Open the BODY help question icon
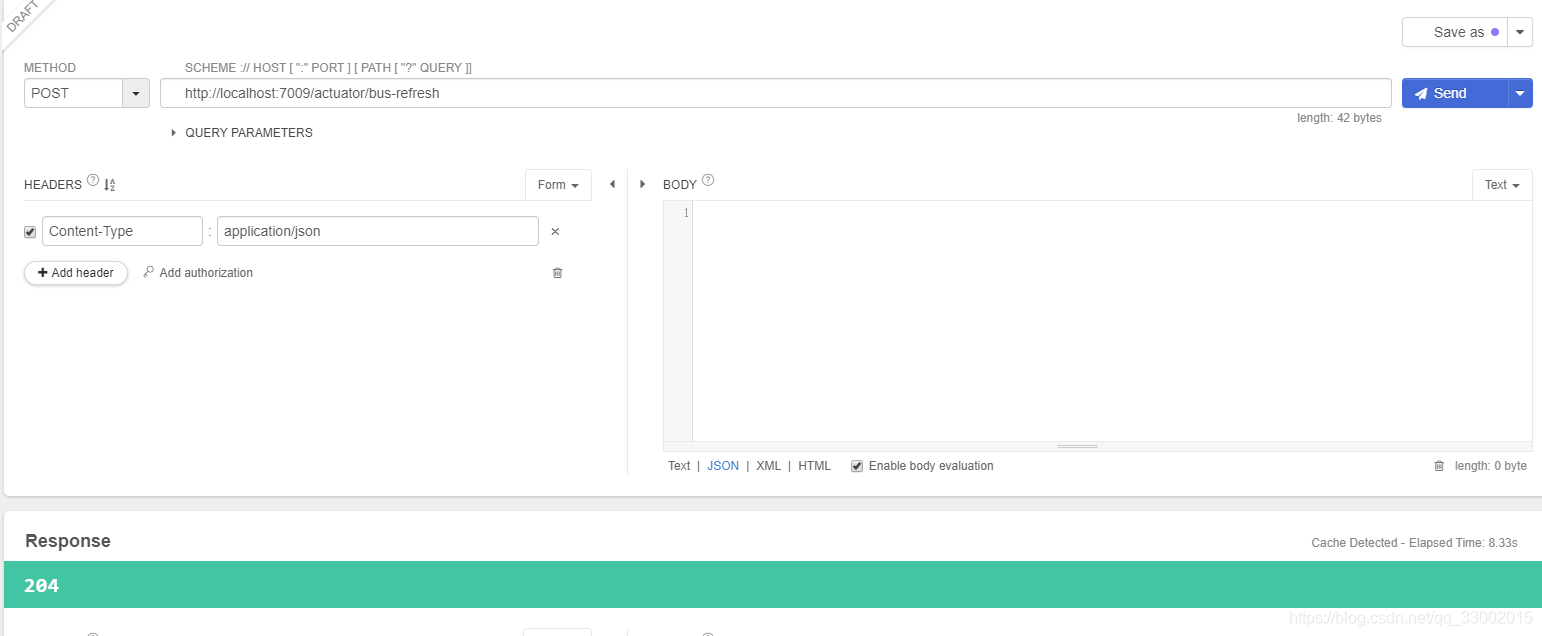1542x636 pixels. point(708,181)
